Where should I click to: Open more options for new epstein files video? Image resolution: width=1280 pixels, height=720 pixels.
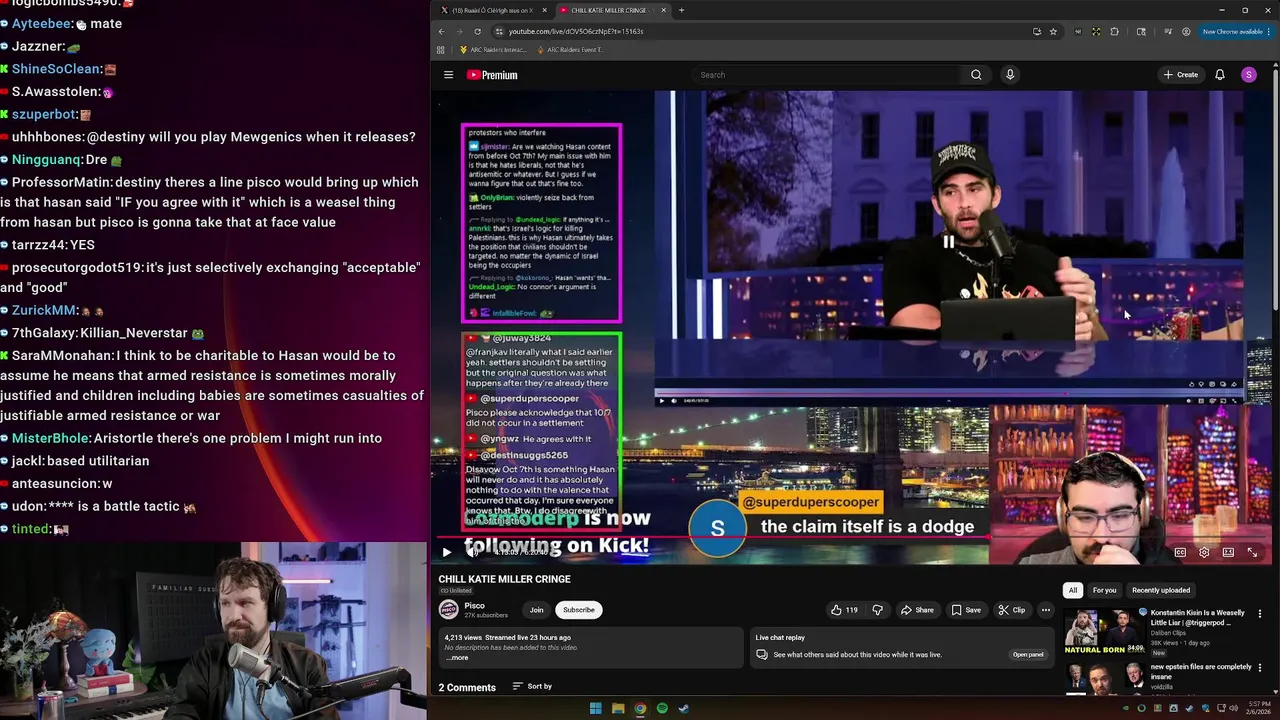[x=1260, y=669]
